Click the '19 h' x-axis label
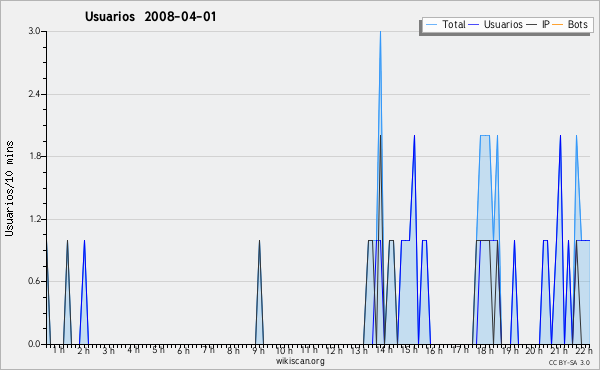 (x=509, y=350)
